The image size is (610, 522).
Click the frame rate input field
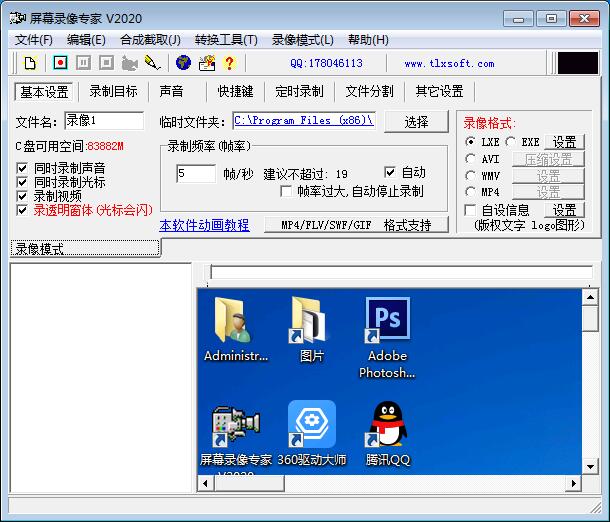click(x=196, y=173)
